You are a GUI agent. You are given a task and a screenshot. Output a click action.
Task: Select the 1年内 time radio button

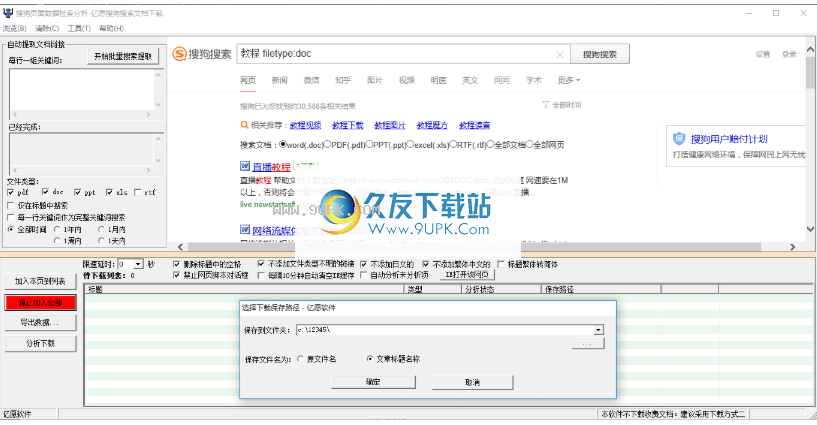coord(57,229)
